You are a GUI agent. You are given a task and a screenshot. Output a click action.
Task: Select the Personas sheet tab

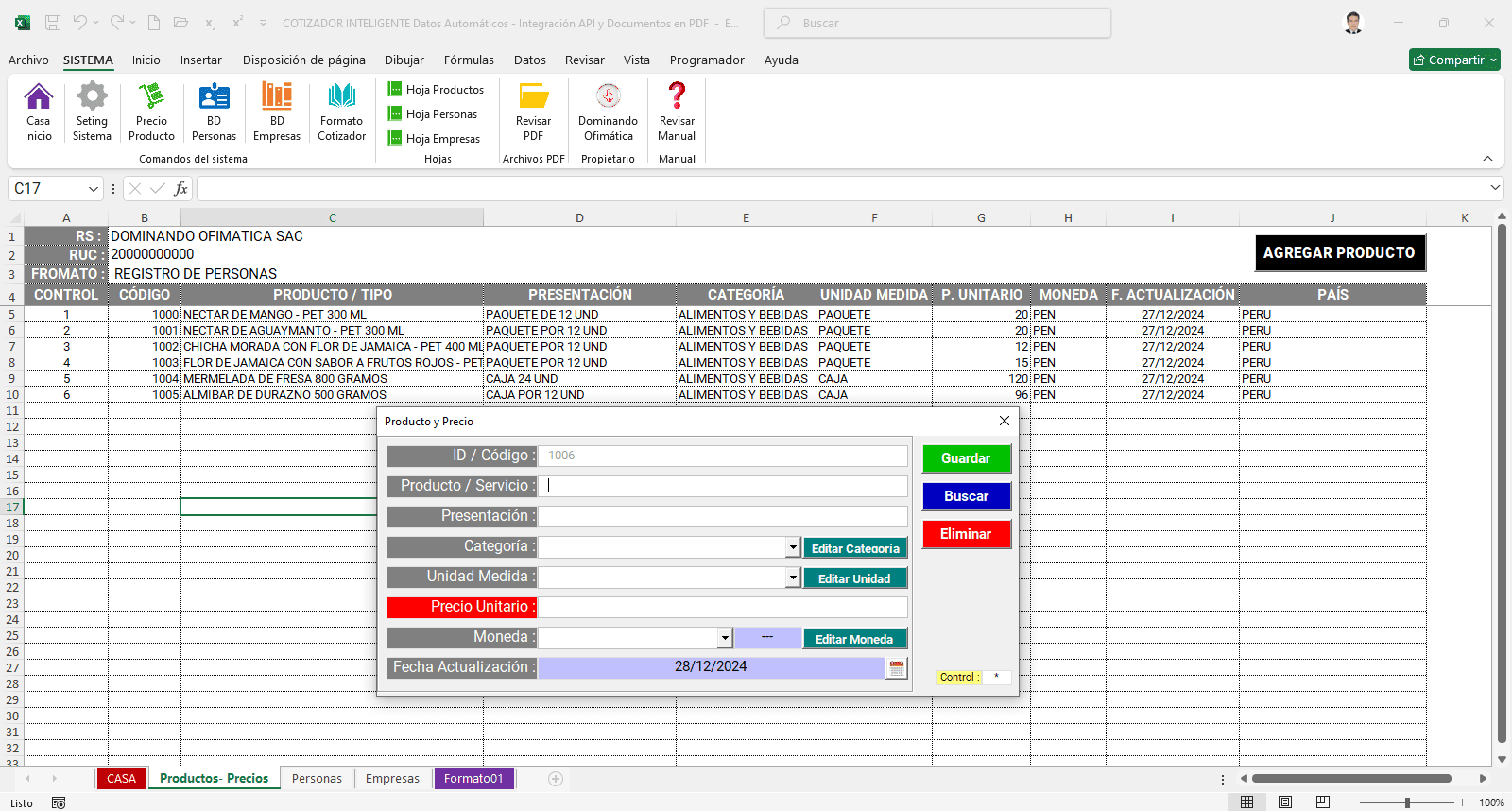[317, 779]
